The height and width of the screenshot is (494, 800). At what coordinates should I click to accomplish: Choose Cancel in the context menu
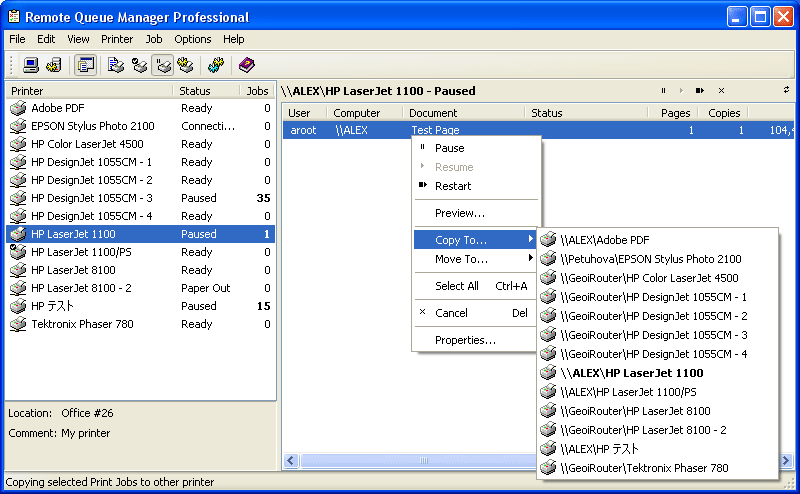click(x=475, y=313)
